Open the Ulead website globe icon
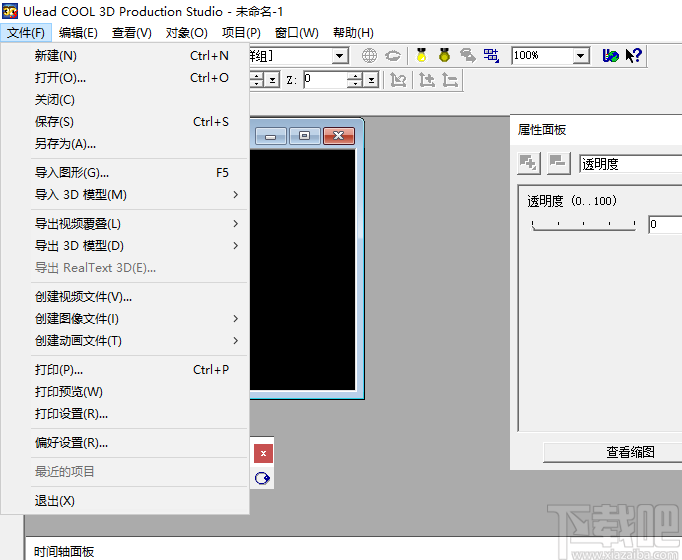682x560 pixels. click(x=610, y=55)
